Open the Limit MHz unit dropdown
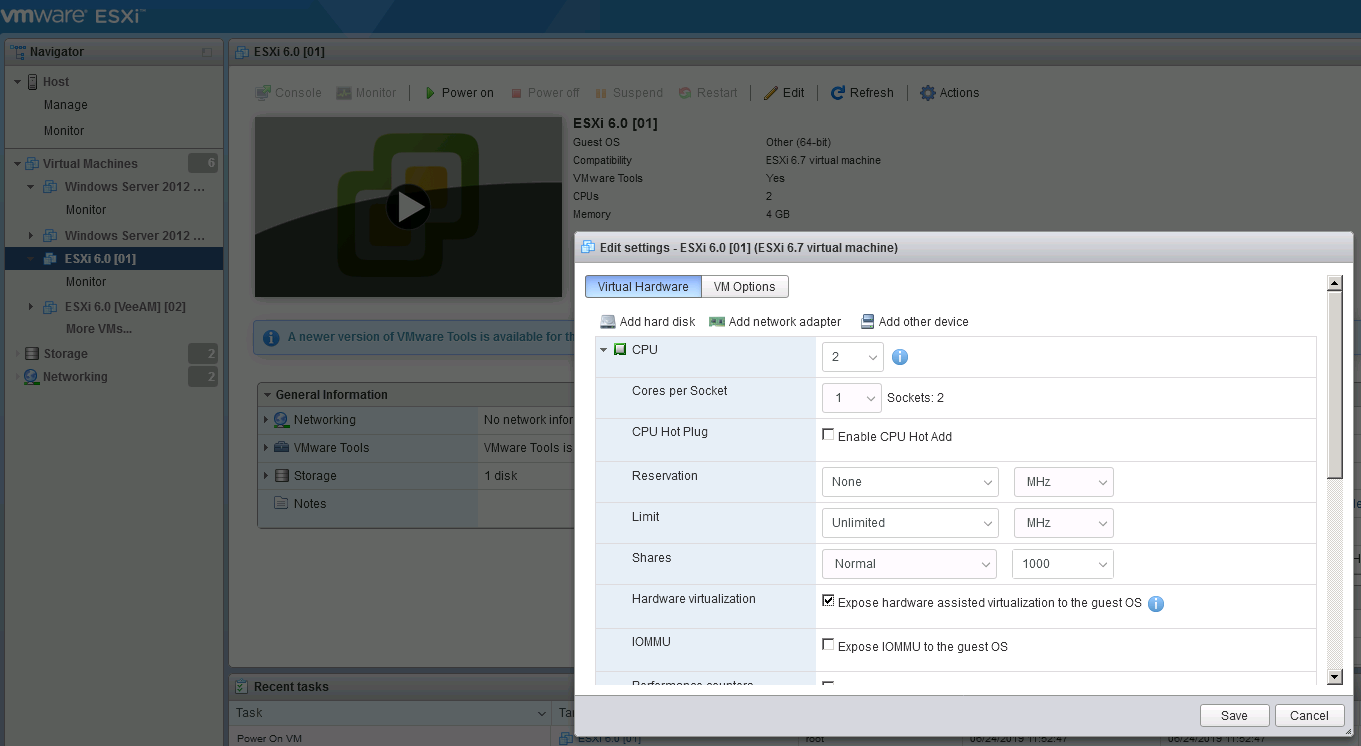Screen dimensions: 1361x746 click(x=1063, y=523)
